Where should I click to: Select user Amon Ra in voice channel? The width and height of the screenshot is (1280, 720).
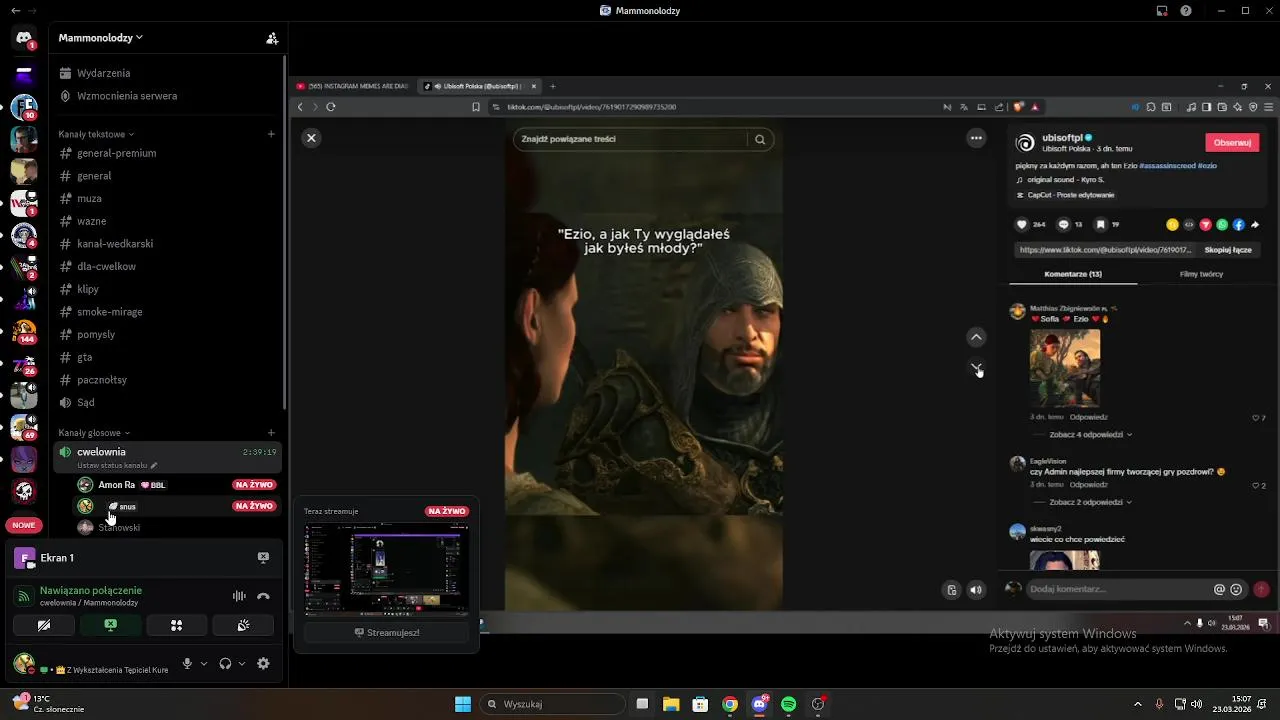116,485
